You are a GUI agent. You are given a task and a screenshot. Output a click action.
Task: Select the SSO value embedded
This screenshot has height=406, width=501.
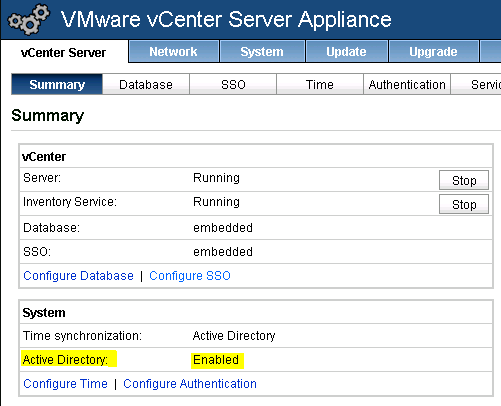[x=223, y=252]
